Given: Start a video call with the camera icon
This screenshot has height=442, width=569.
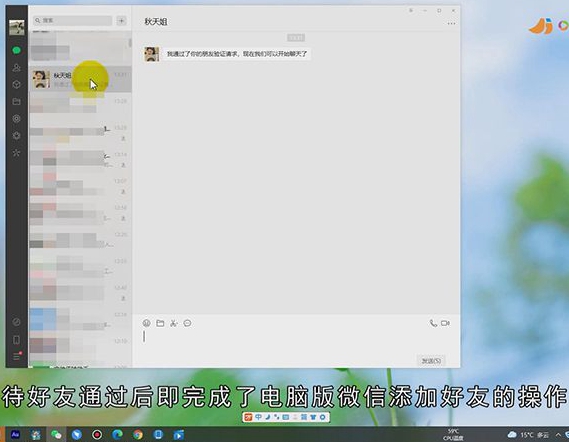Looking at the screenshot, I should [445, 323].
